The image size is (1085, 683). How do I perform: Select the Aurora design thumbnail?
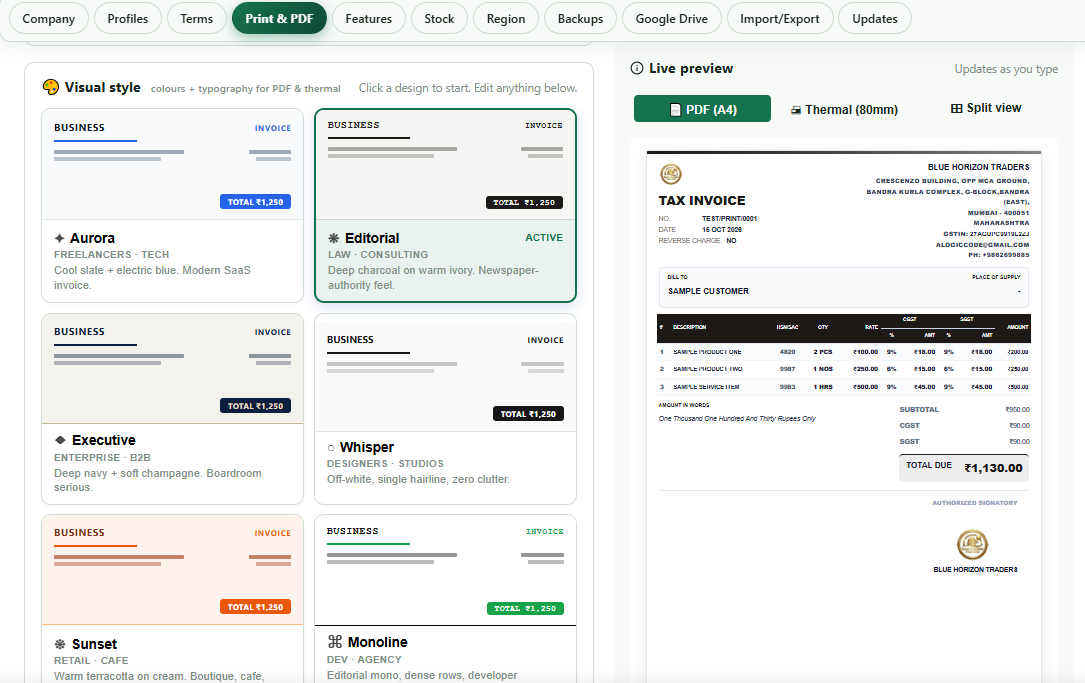coord(172,164)
